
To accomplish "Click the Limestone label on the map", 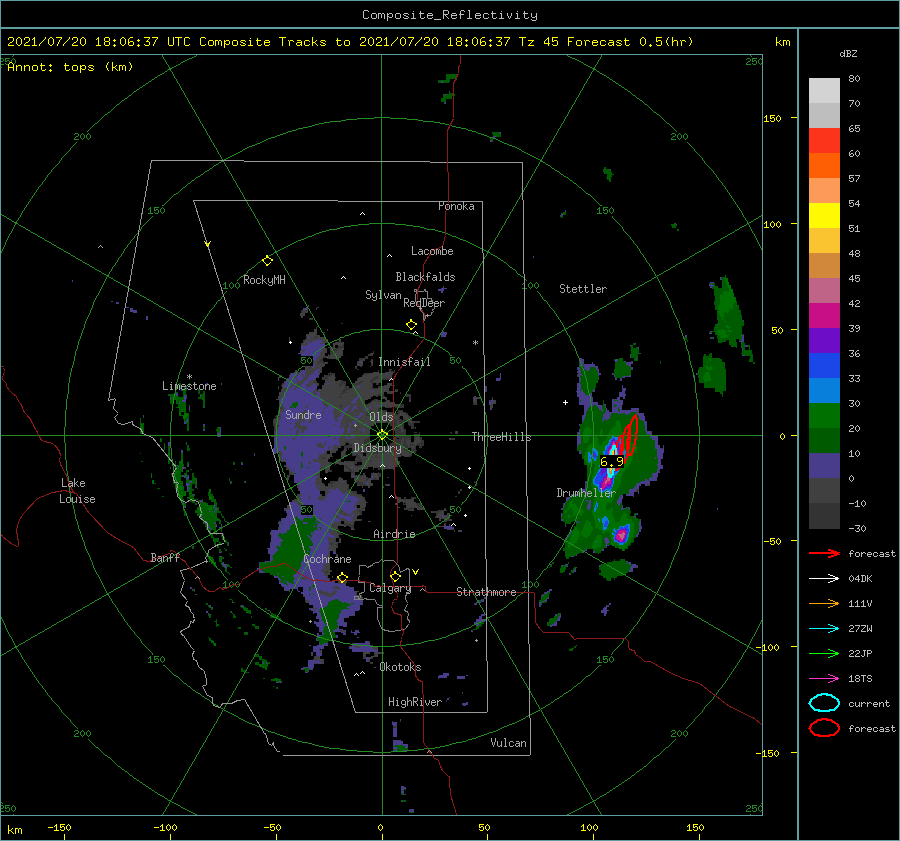I will tap(189, 386).
